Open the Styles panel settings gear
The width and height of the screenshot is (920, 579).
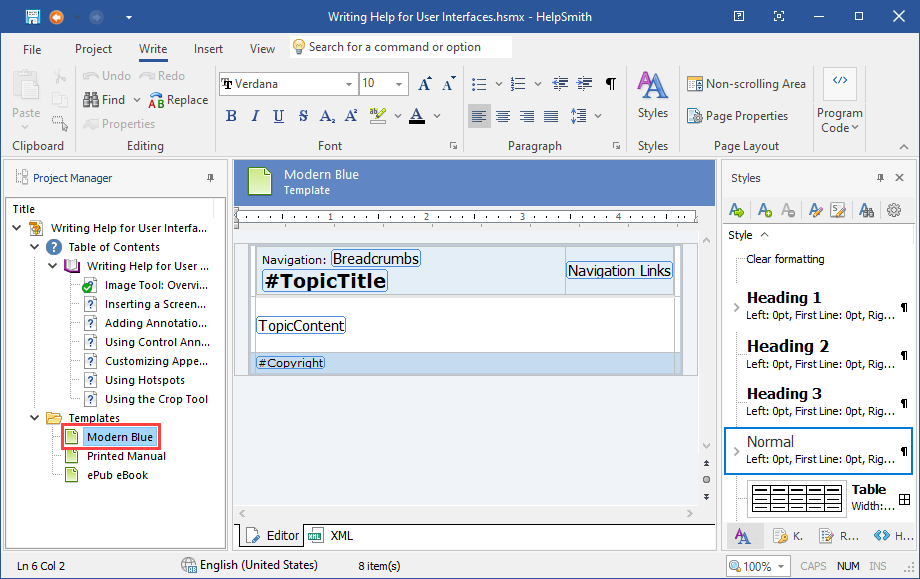tap(894, 210)
